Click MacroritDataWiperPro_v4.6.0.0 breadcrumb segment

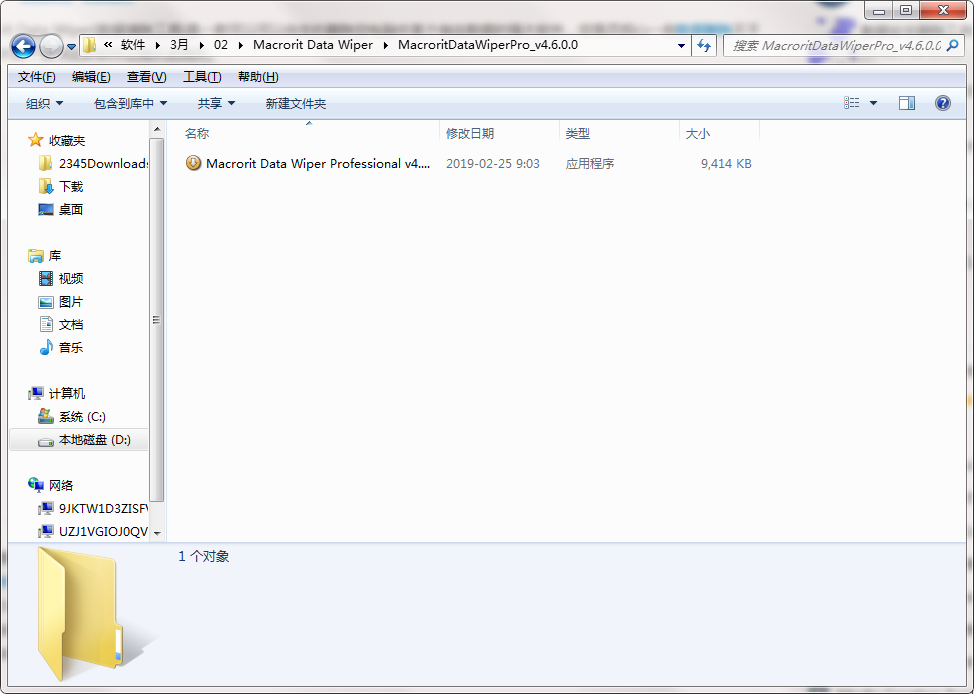(488, 45)
